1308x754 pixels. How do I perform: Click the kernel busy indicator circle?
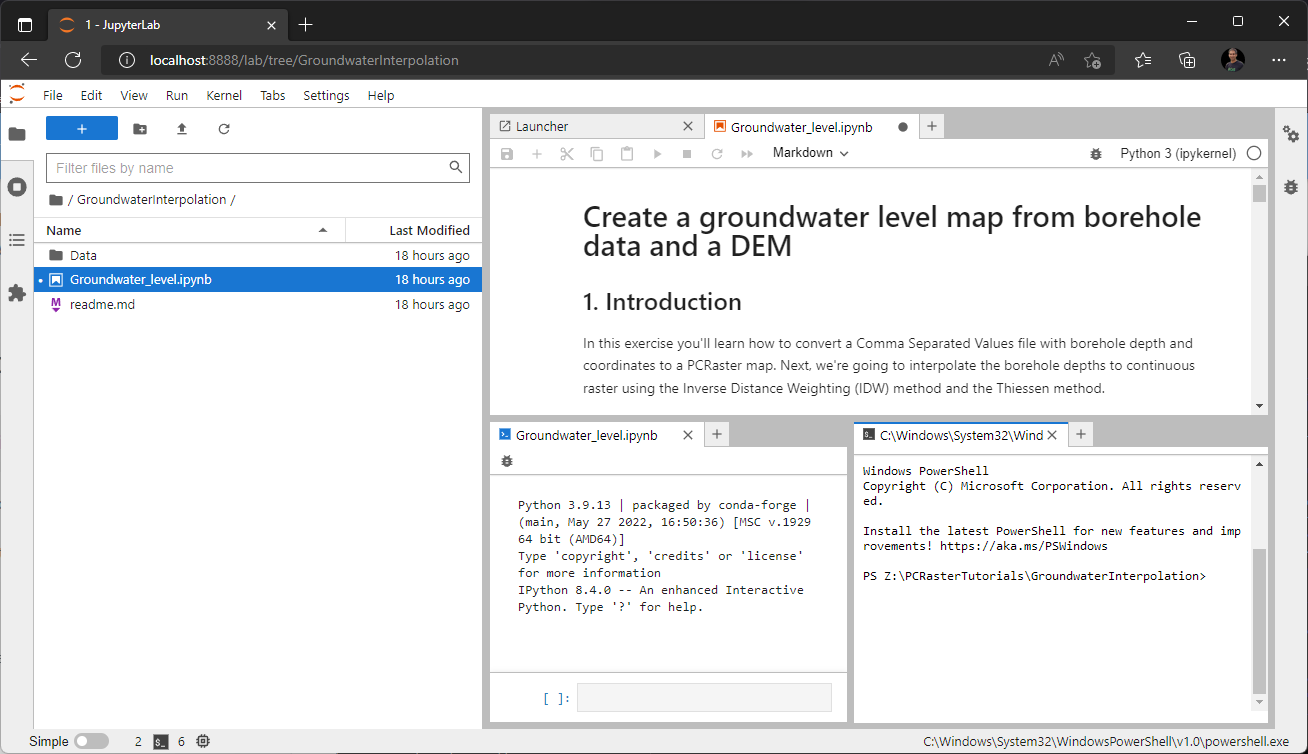(x=1255, y=153)
